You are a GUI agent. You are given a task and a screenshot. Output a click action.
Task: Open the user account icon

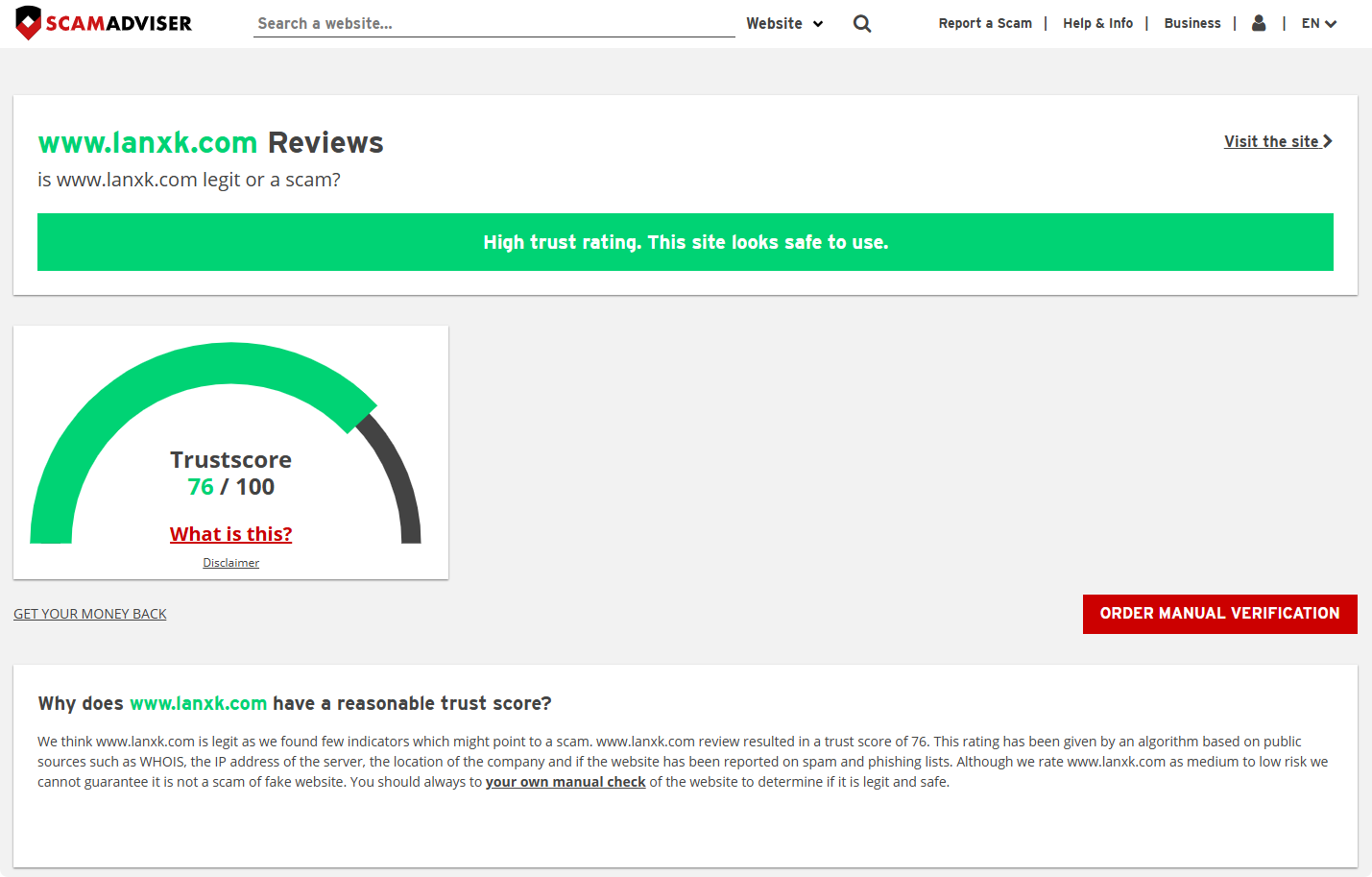(1259, 23)
